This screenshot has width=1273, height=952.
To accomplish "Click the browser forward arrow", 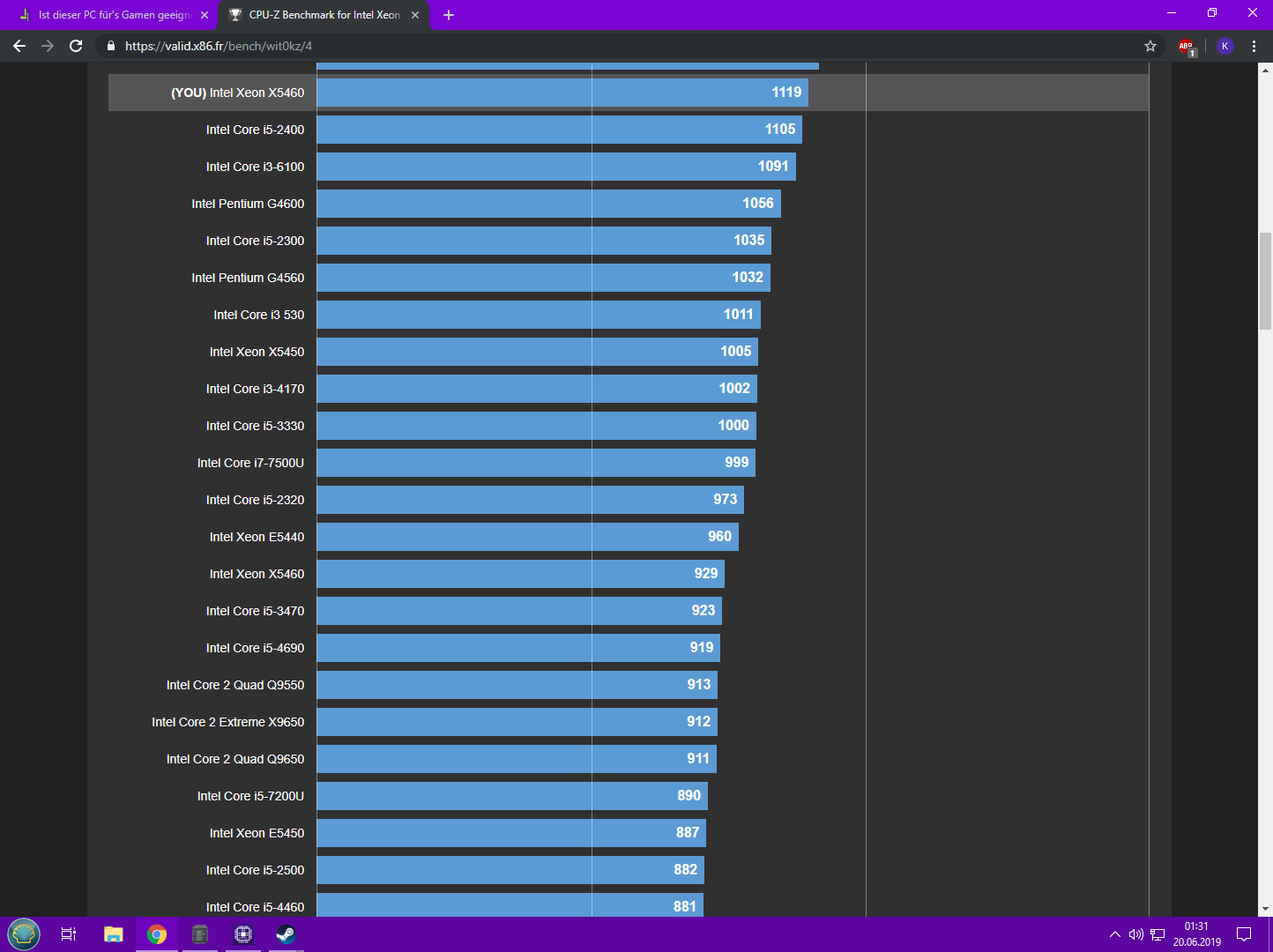I will coord(48,46).
